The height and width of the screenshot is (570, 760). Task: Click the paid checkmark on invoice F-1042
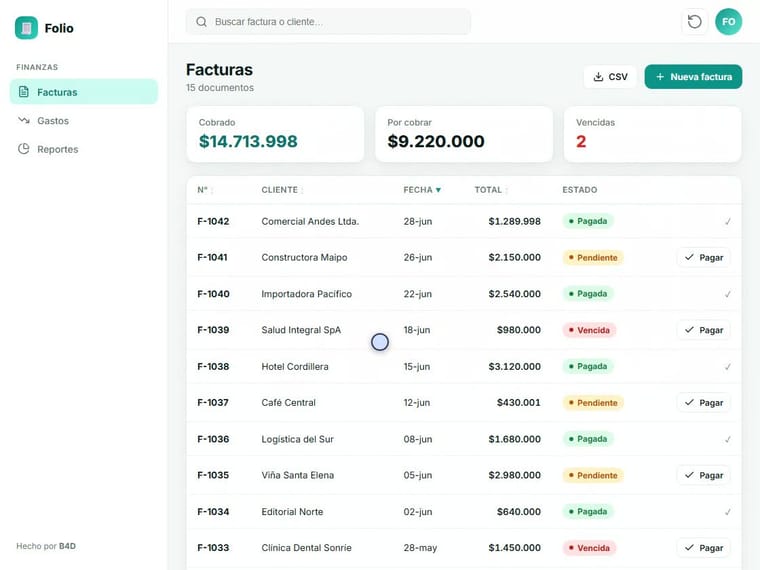pos(727,222)
